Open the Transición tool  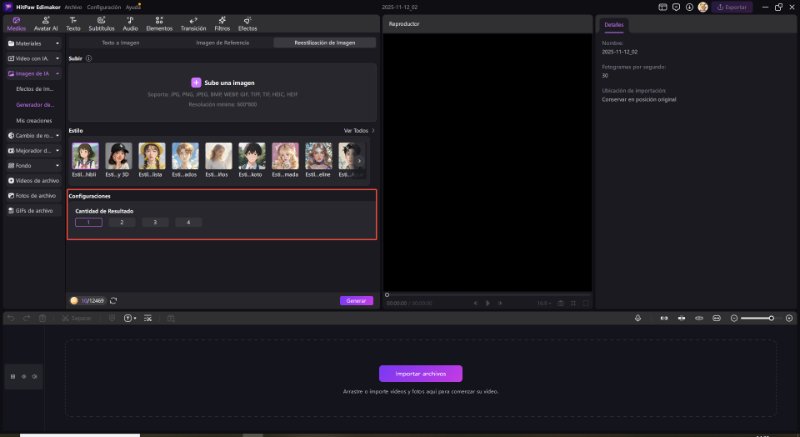click(193, 24)
